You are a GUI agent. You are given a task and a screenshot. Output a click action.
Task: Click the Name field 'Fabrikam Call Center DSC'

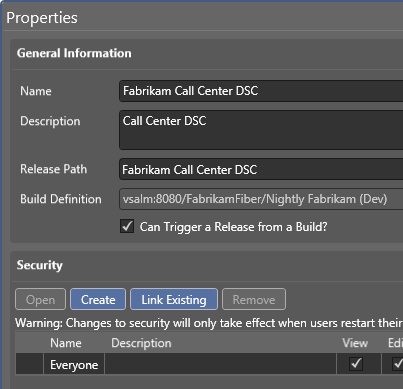261,91
